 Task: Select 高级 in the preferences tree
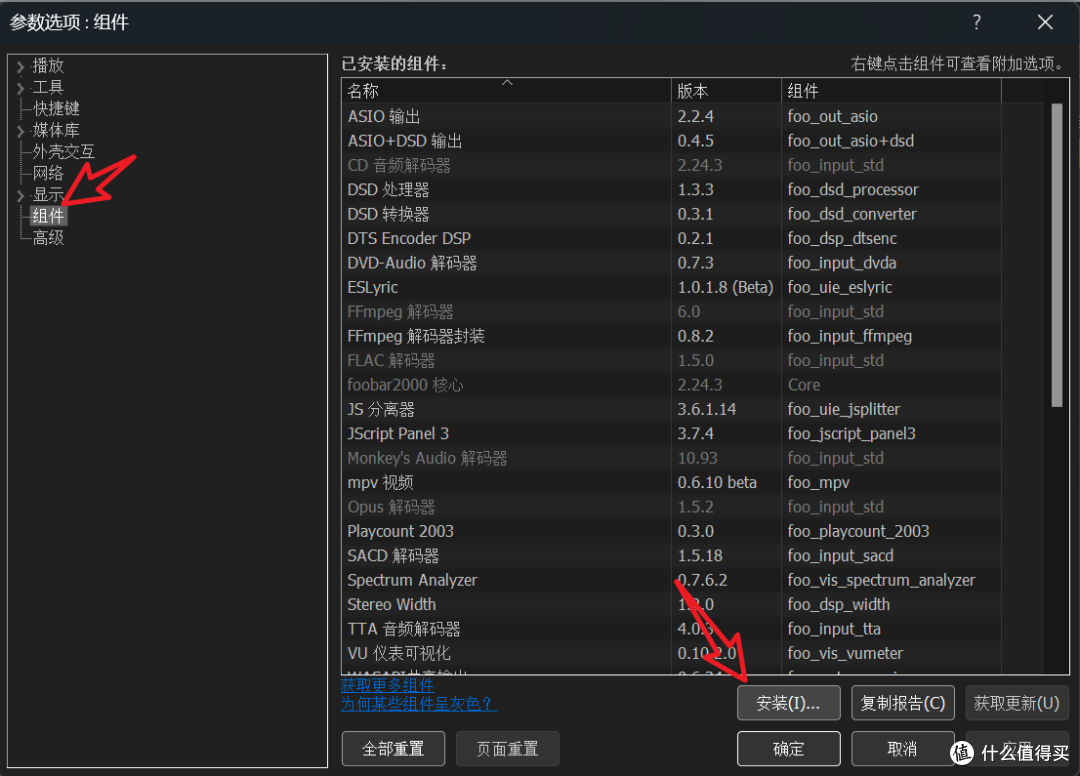(x=48, y=238)
